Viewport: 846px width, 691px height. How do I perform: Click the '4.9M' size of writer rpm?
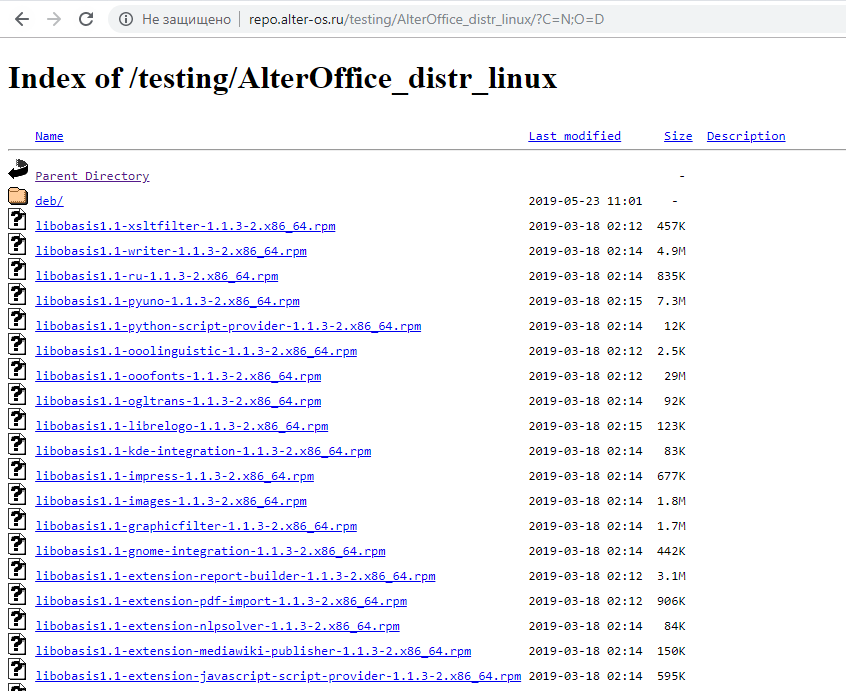671,251
